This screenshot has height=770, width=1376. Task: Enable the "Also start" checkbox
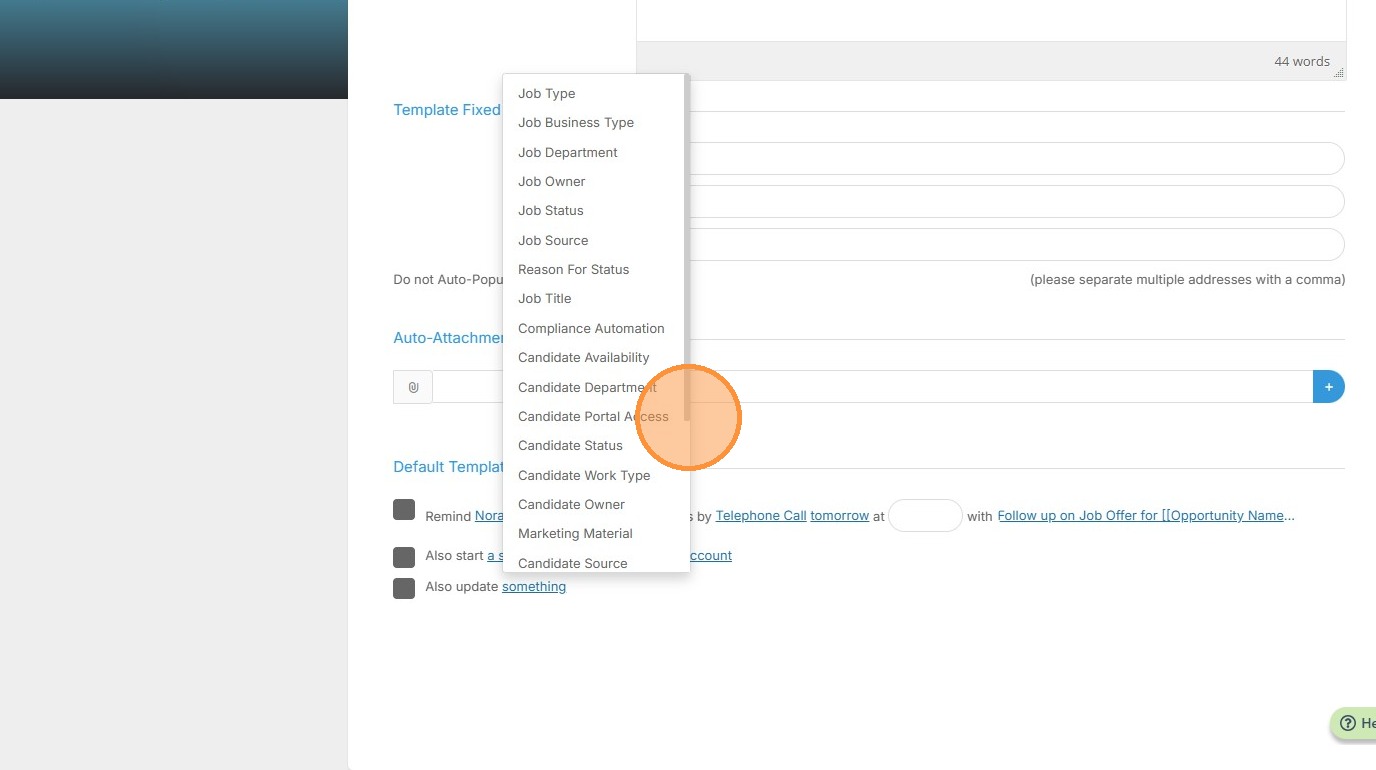(x=404, y=557)
